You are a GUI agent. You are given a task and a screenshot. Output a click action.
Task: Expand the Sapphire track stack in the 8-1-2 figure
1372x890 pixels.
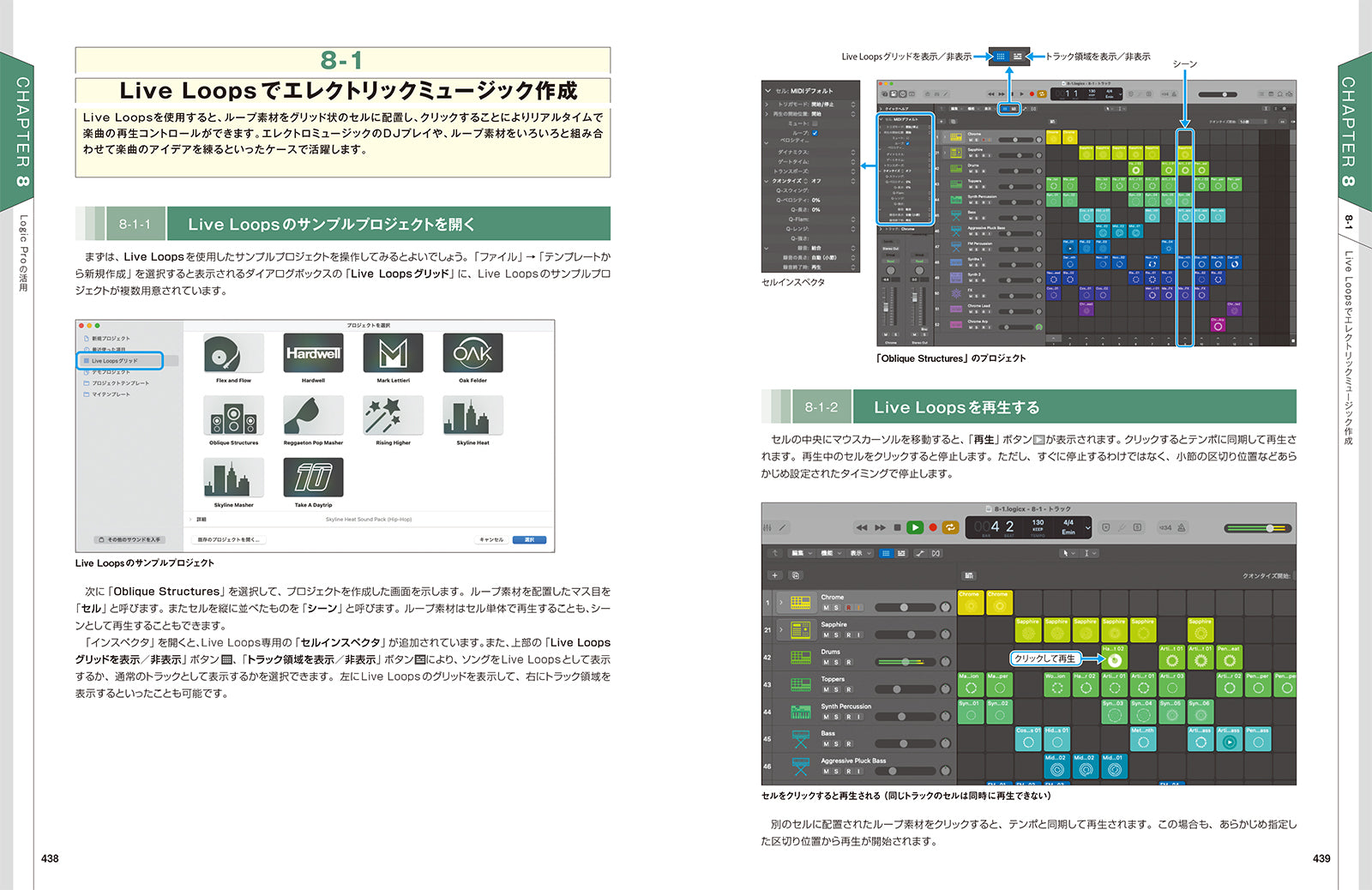click(781, 630)
